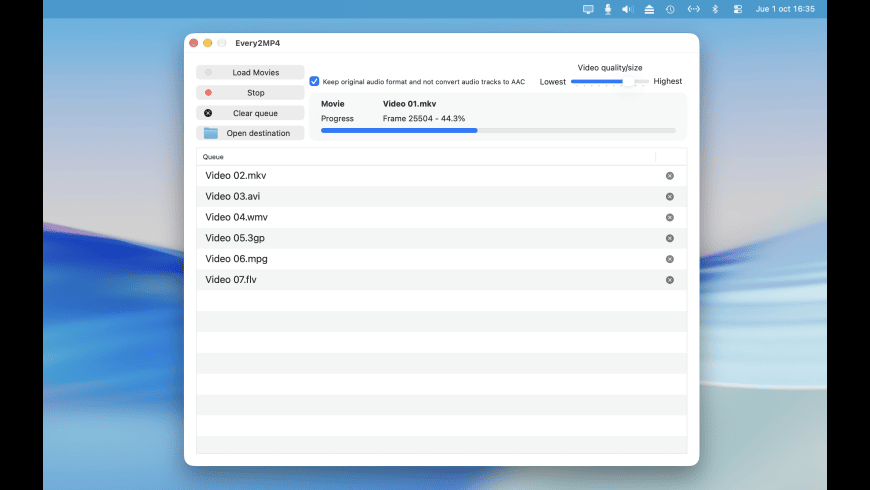Remove Video 06.mpg from the queue
The image size is (870, 490).
(670, 259)
